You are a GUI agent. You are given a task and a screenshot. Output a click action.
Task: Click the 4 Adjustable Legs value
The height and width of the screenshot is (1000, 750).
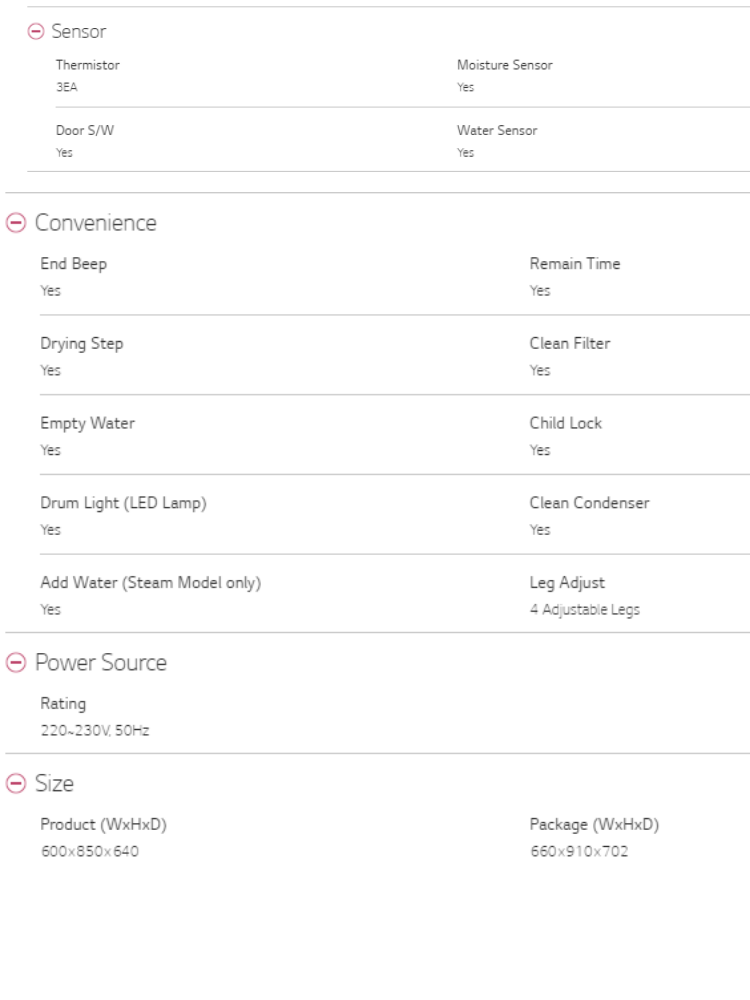[584, 610]
